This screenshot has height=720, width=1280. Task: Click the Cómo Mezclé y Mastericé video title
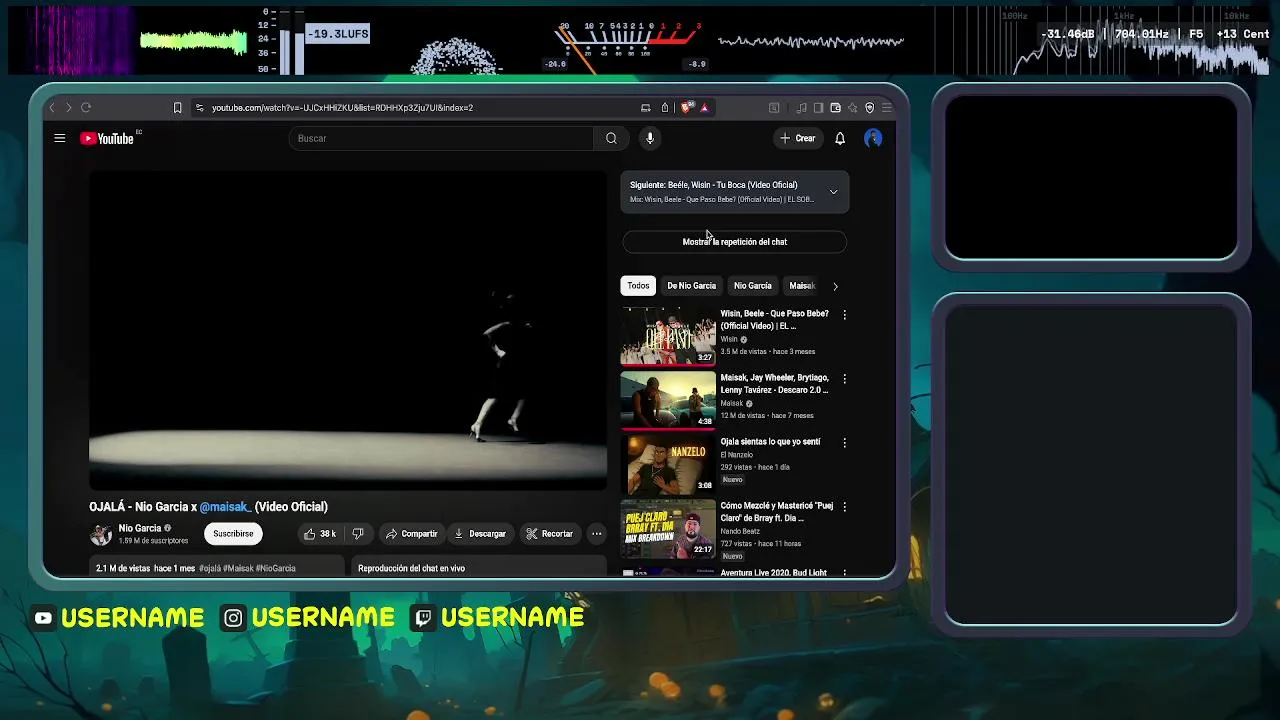(x=777, y=512)
